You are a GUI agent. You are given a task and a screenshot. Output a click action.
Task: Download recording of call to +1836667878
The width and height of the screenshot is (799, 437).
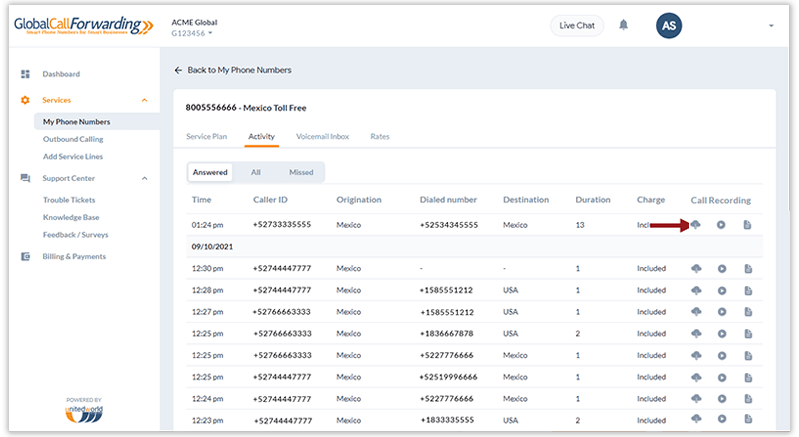[x=696, y=334]
